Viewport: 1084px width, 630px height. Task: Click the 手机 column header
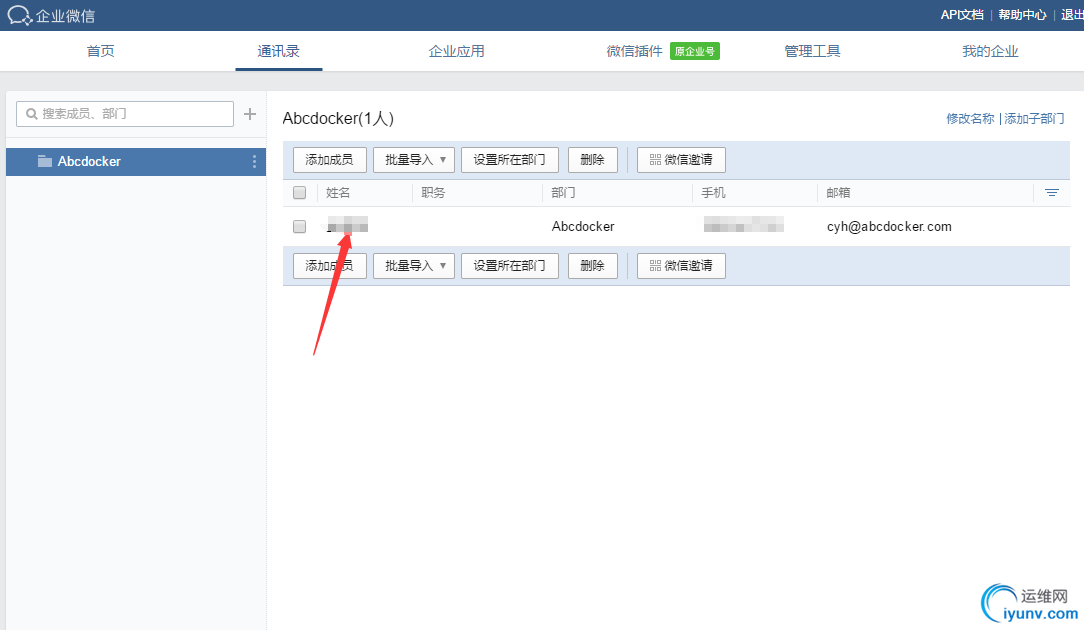[713, 193]
